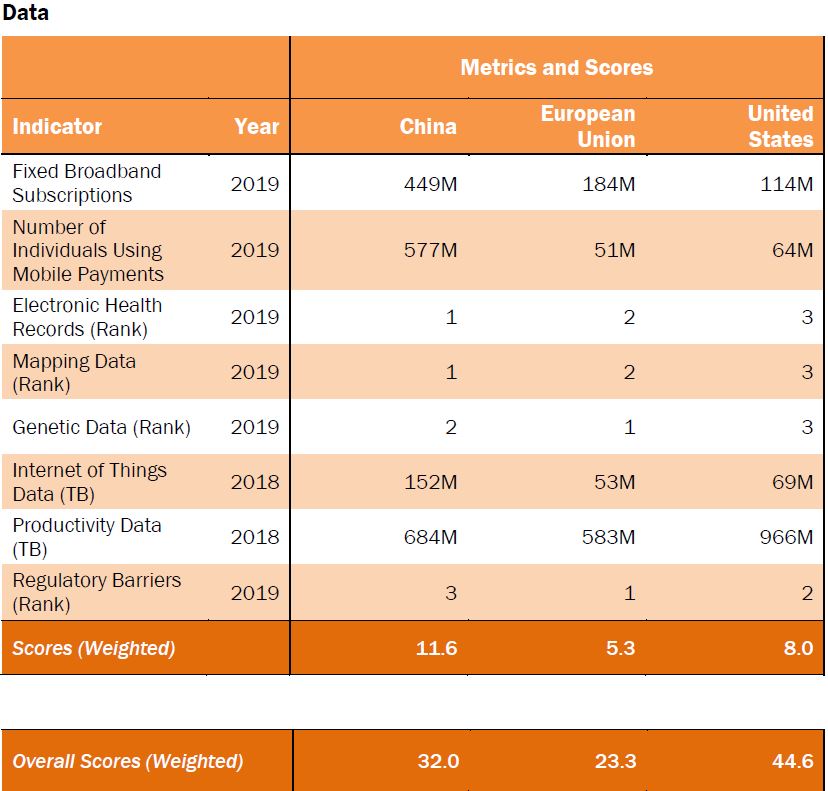Select the European Union's 51M mobile payments value

(615, 250)
